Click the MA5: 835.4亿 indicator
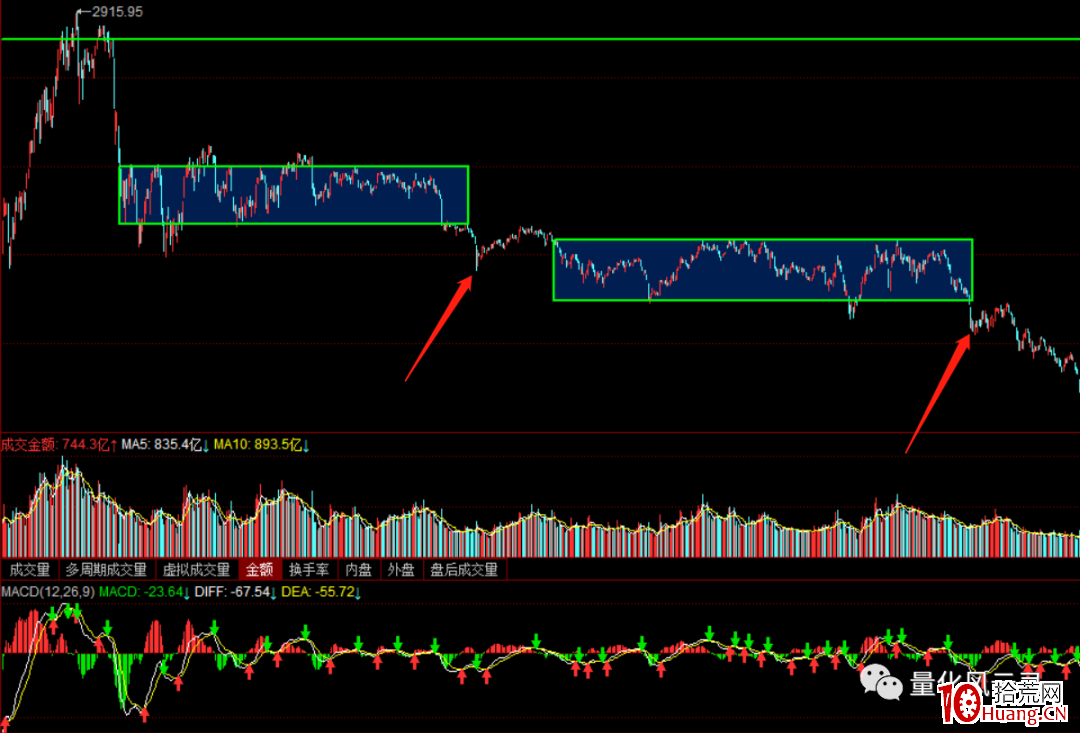 165,445
